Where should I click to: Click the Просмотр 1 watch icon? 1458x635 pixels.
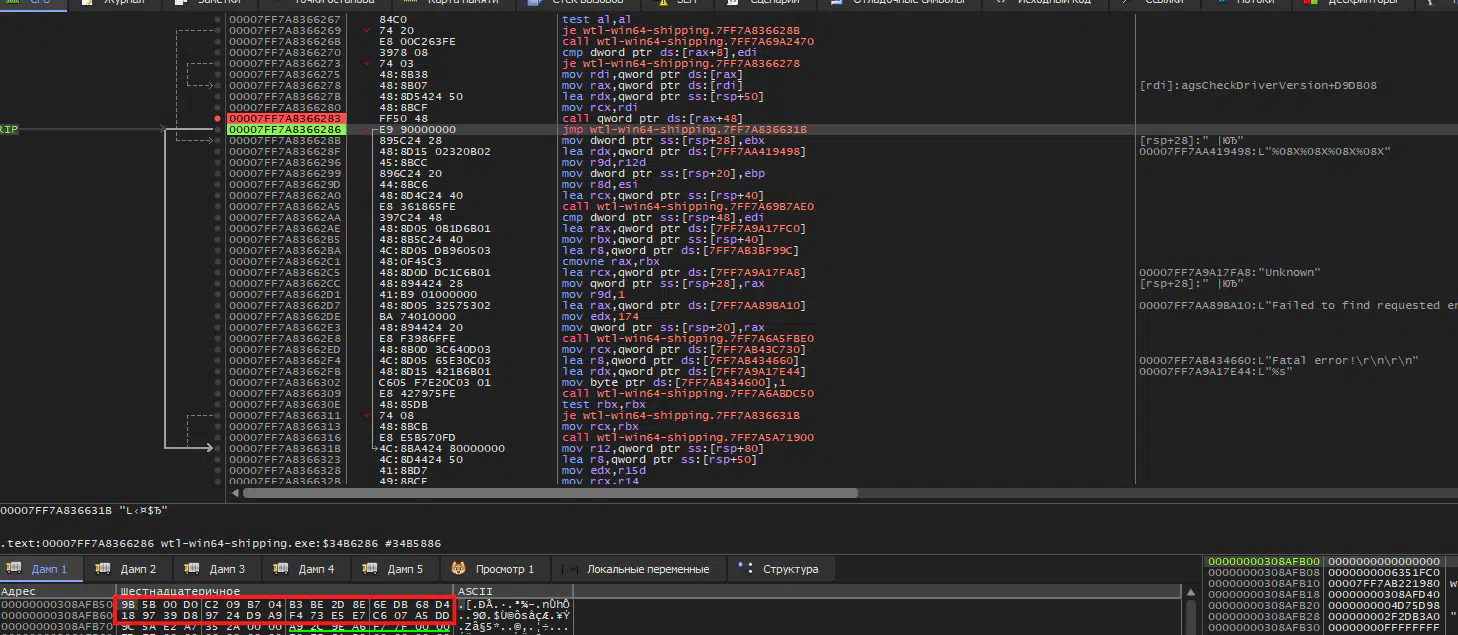(459, 569)
